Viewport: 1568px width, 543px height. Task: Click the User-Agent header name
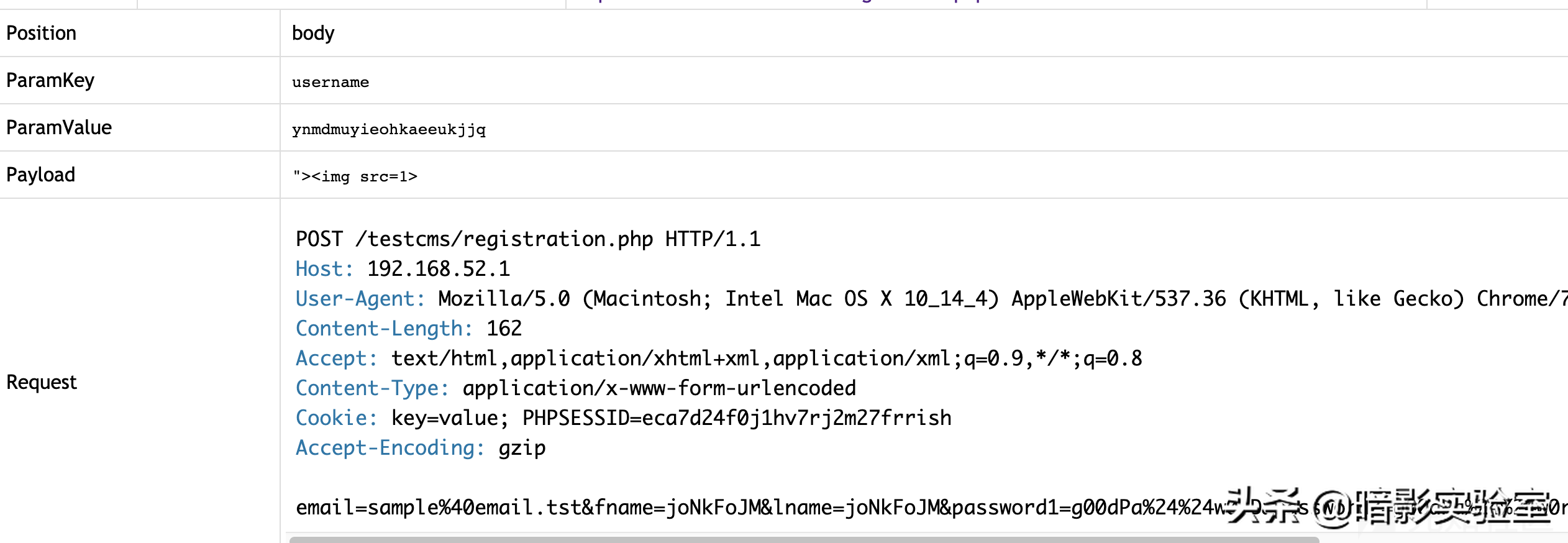coord(360,299)
